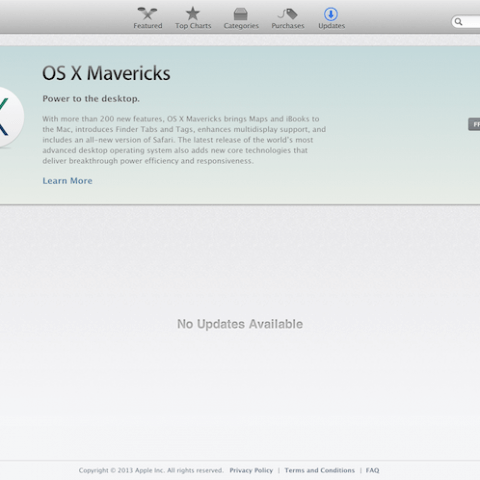Select the 'Top Charts' toolbar label
Viewport: 480px width, 480px height.
point(193,26)
